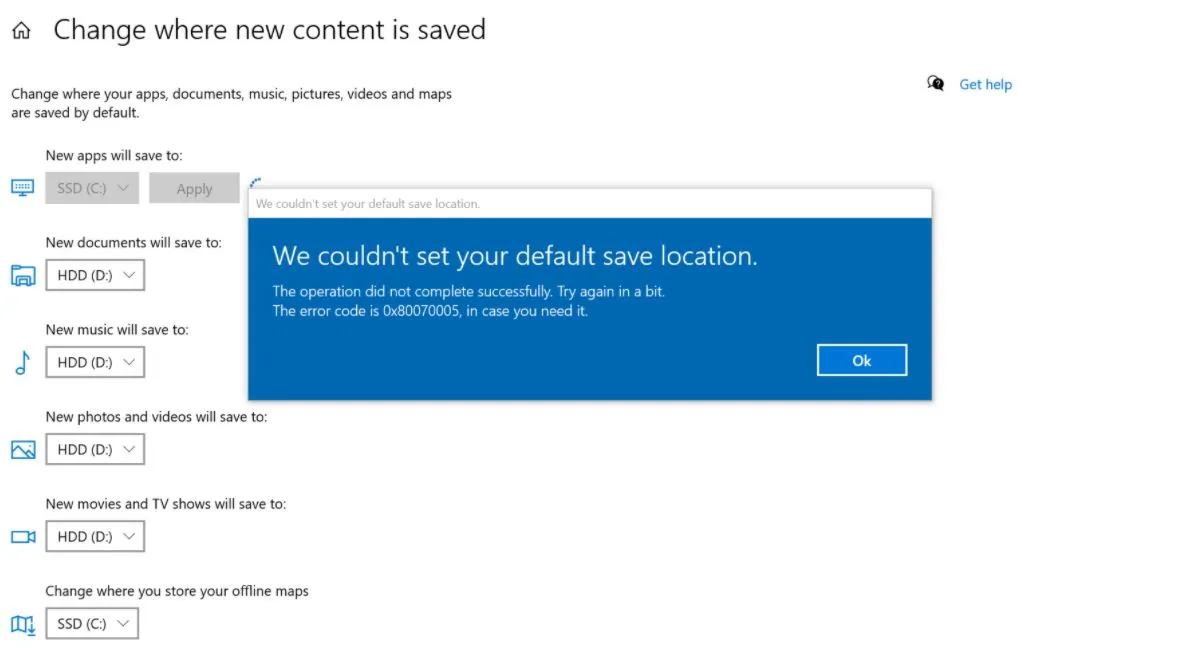The image size is (1183, 648).
Task: Click the computer icon beside new apps
Action: tap(23, 188)
